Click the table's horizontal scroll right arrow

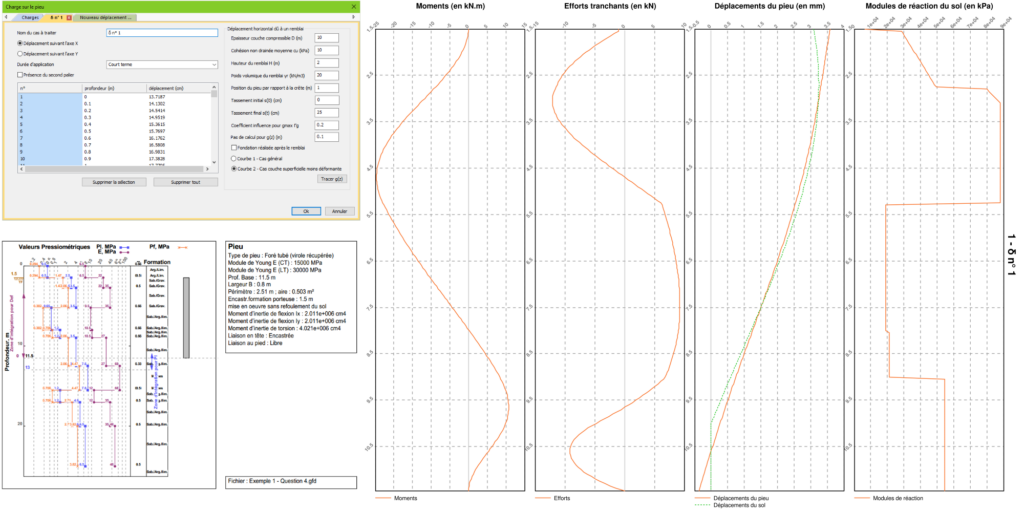tap(209, 167)
